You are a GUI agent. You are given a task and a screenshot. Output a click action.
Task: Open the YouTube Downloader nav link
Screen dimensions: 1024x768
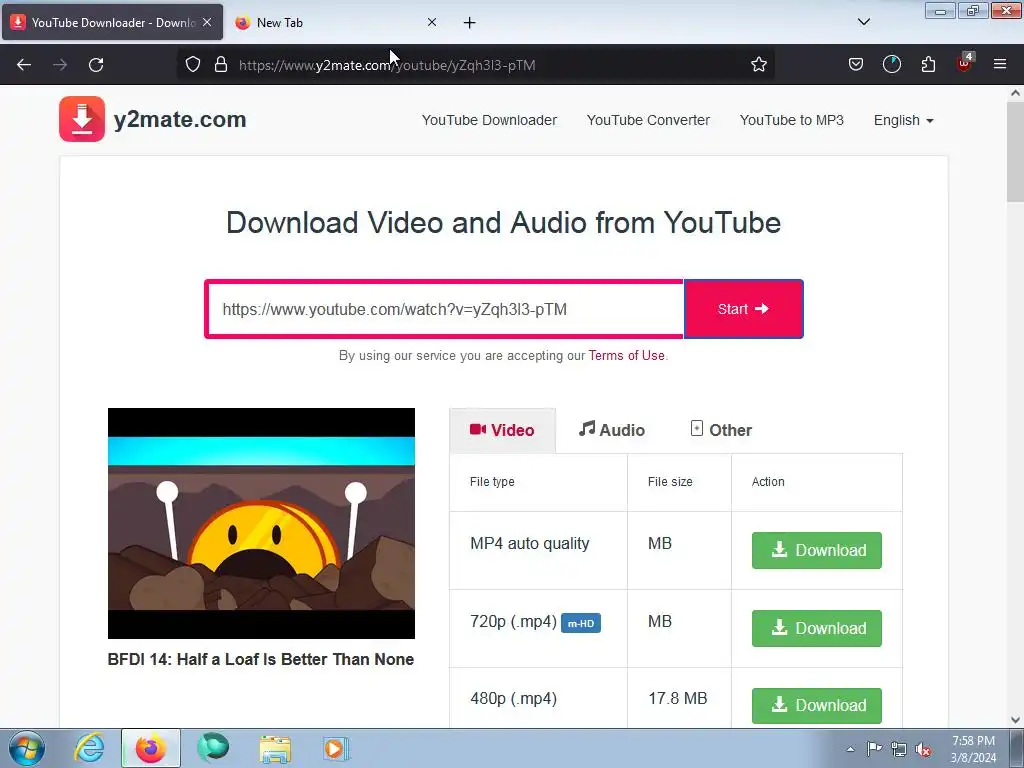click(489, 120)
